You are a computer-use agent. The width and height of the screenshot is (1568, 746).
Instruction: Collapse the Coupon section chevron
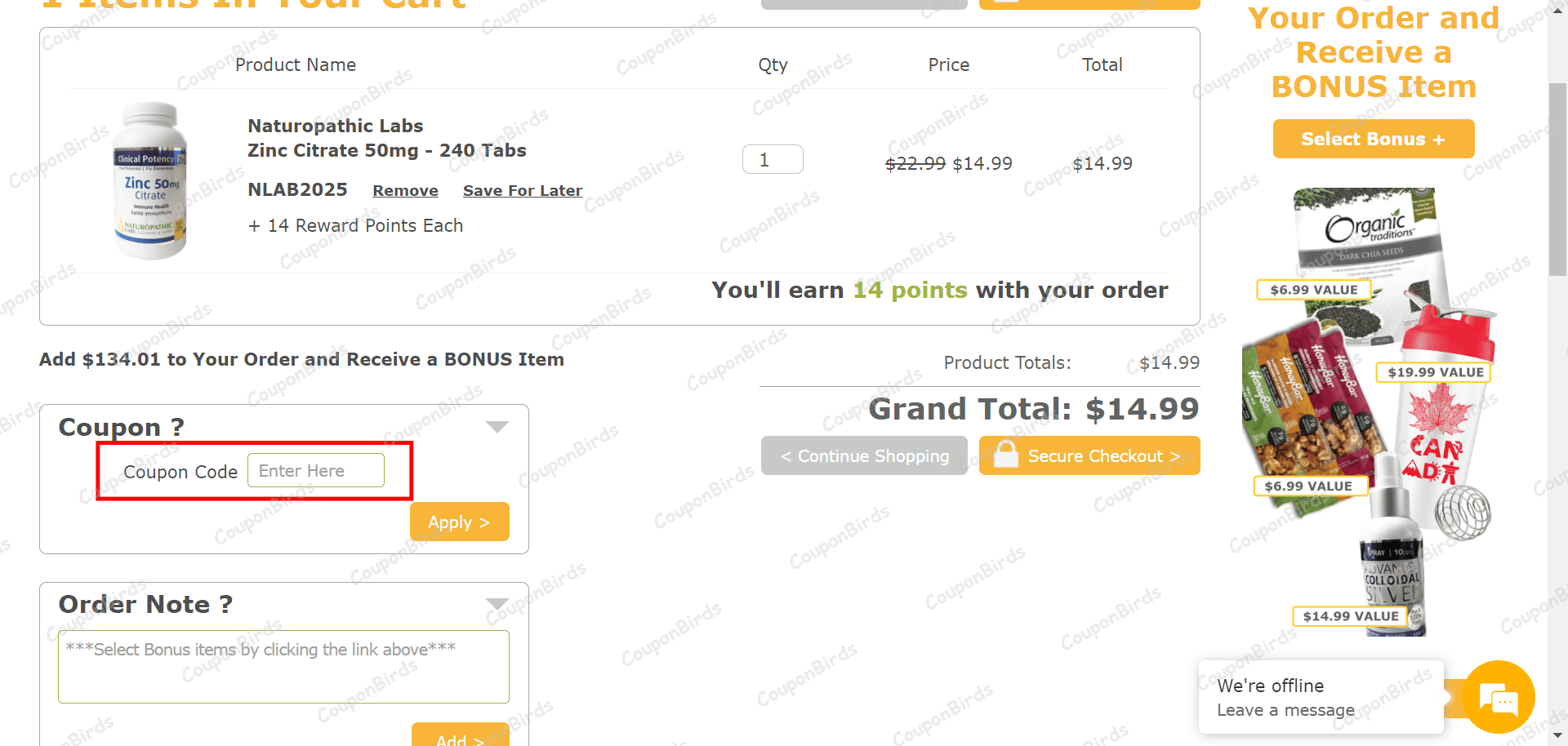click(x=497, y=425)
